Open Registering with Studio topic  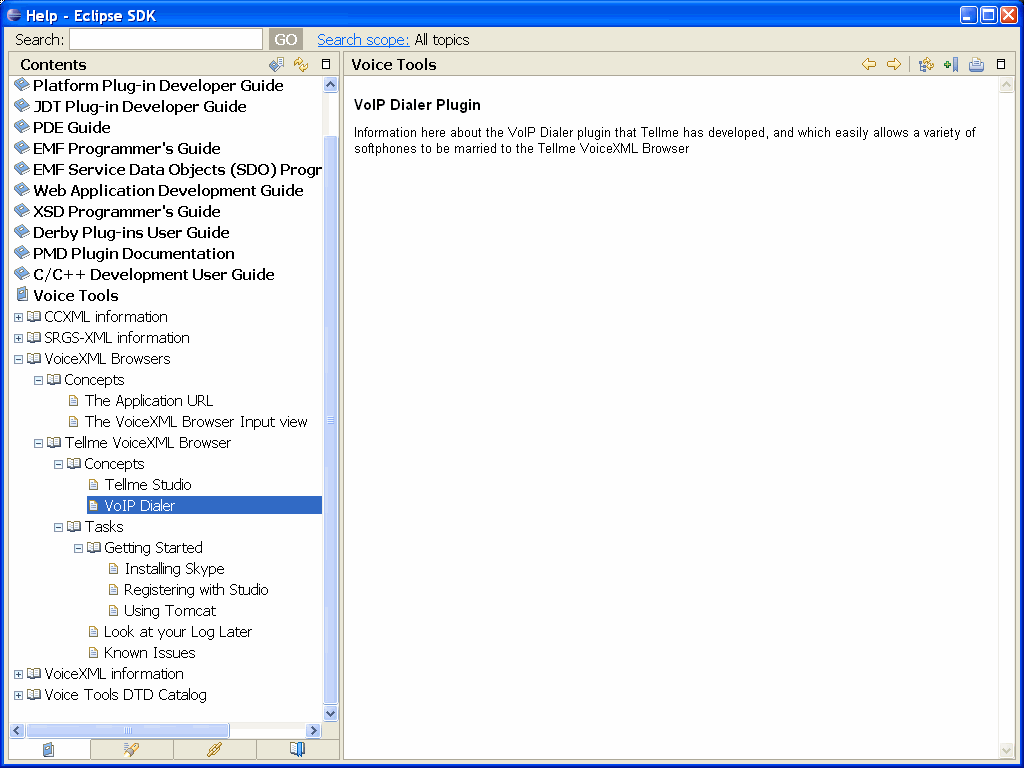pyautogui.click(x=196, y=590)
